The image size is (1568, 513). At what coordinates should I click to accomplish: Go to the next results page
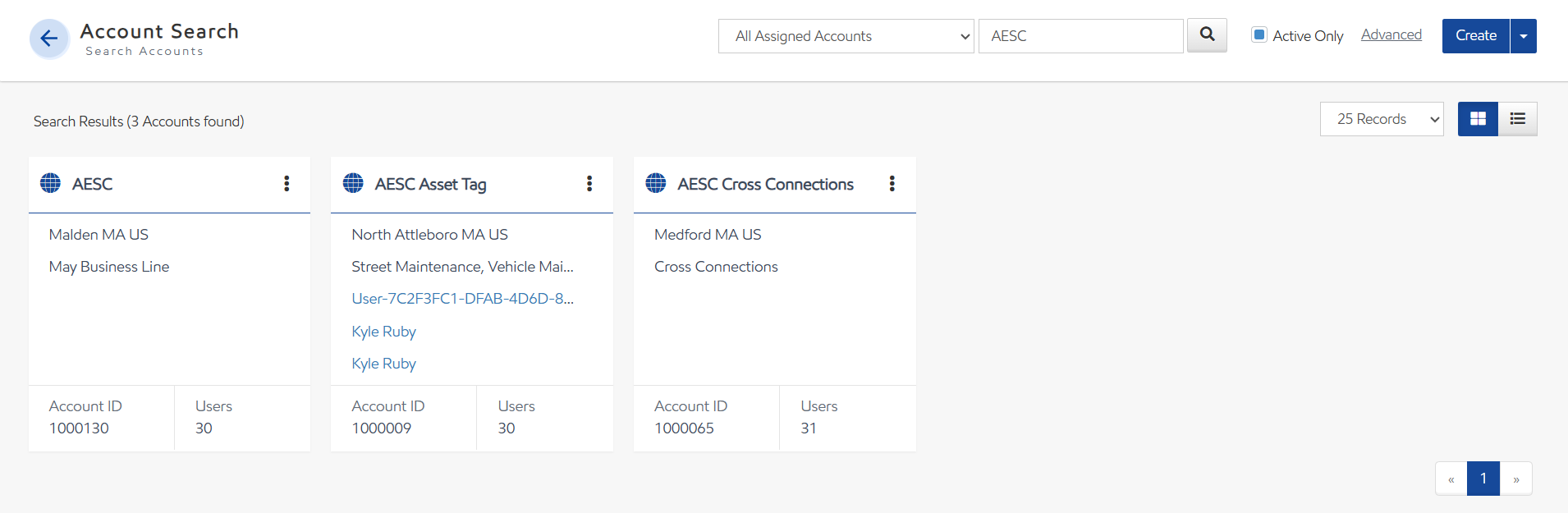(x=1516, y=479)
